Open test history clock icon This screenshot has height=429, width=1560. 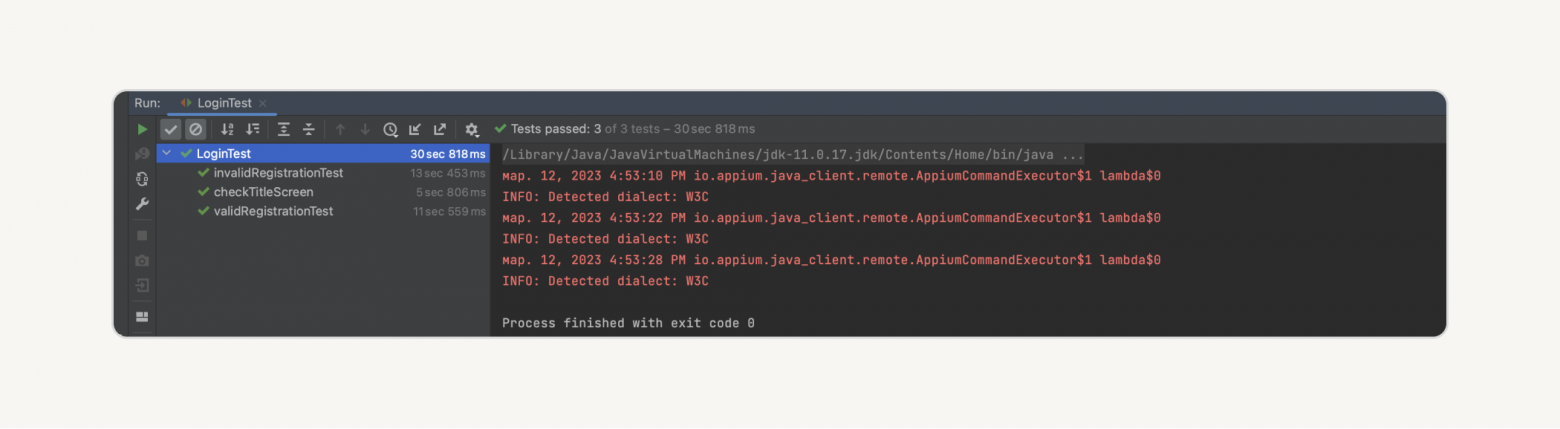point(390,130)
